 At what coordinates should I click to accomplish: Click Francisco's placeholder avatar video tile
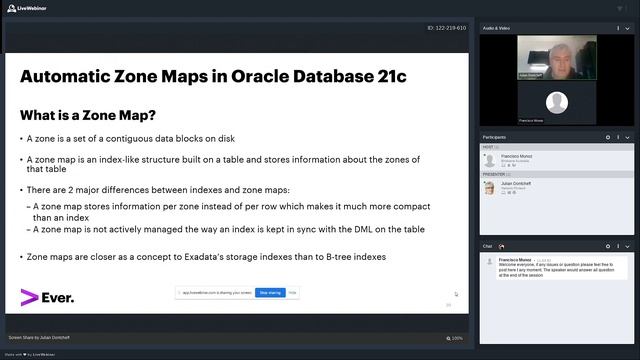pyautogui.click(x=557, y=102)
